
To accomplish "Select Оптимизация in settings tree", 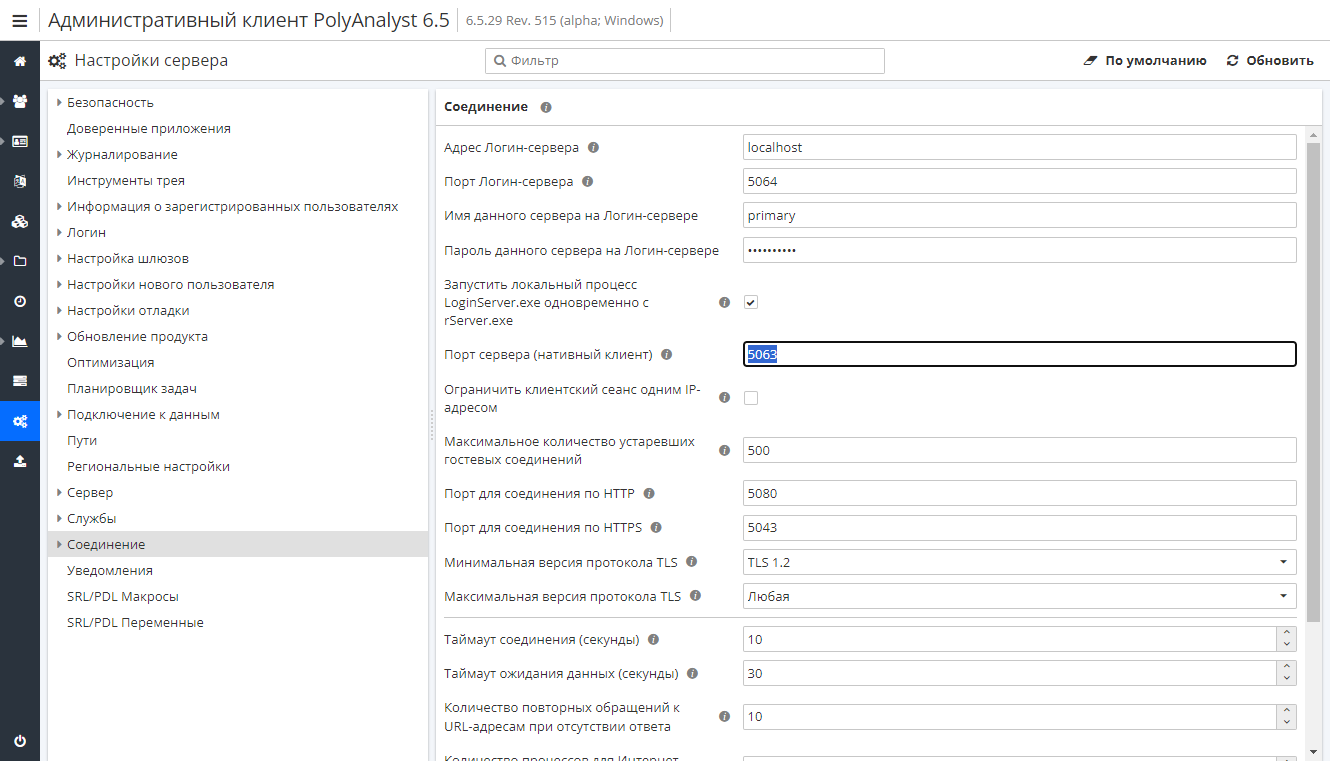I will point(110,362).
